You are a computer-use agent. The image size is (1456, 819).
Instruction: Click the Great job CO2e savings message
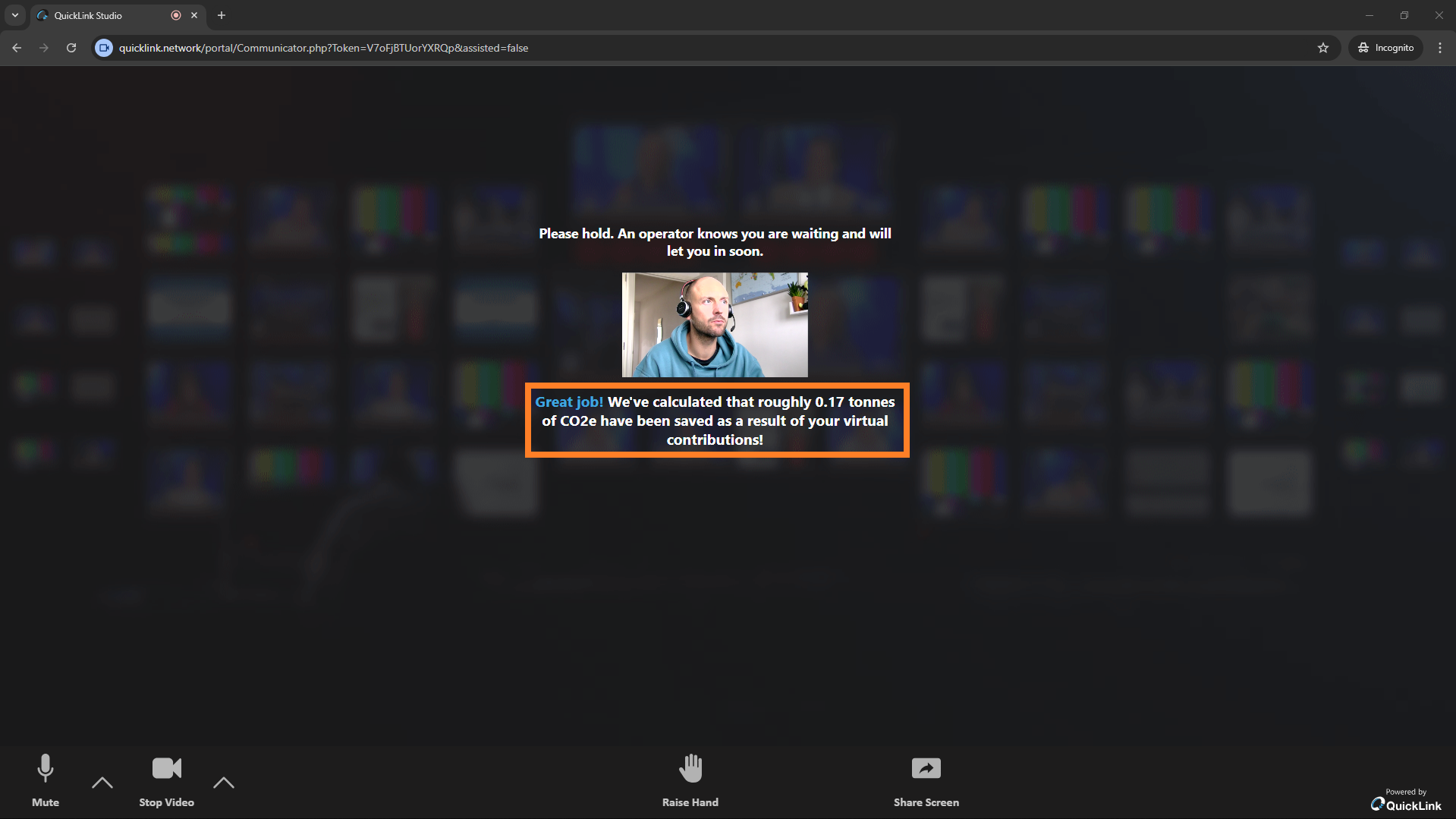coord(715,421)
